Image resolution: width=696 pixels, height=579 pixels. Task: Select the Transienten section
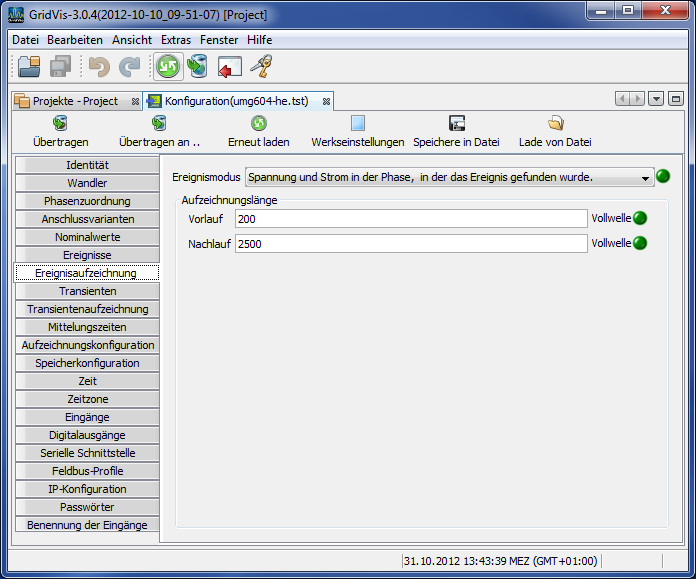pos(87,291)
